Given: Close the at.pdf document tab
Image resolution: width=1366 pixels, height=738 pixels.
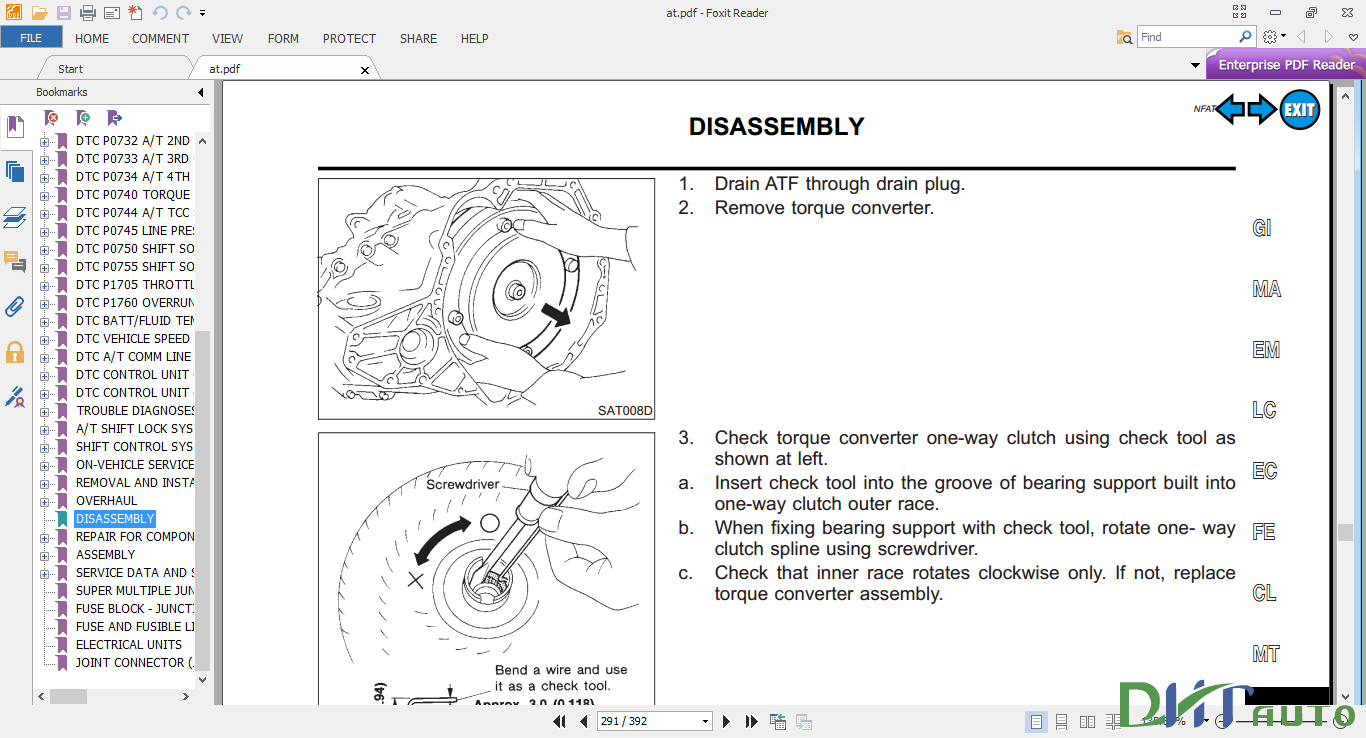Looking at the screenshot, I should click(365, 70).
